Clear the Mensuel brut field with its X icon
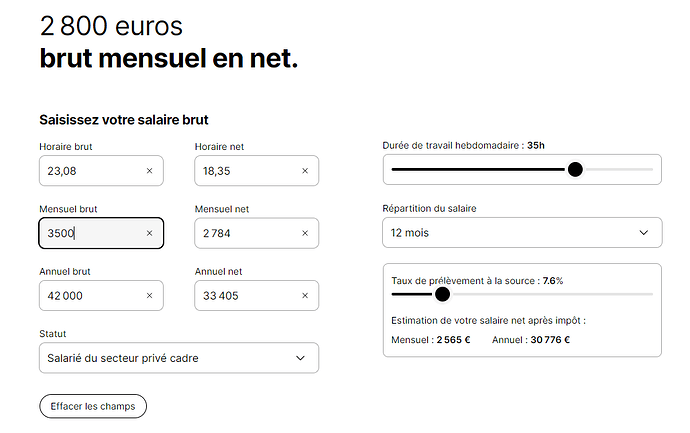The width and height of the screenshot is (690, 433). click(150, 233)
